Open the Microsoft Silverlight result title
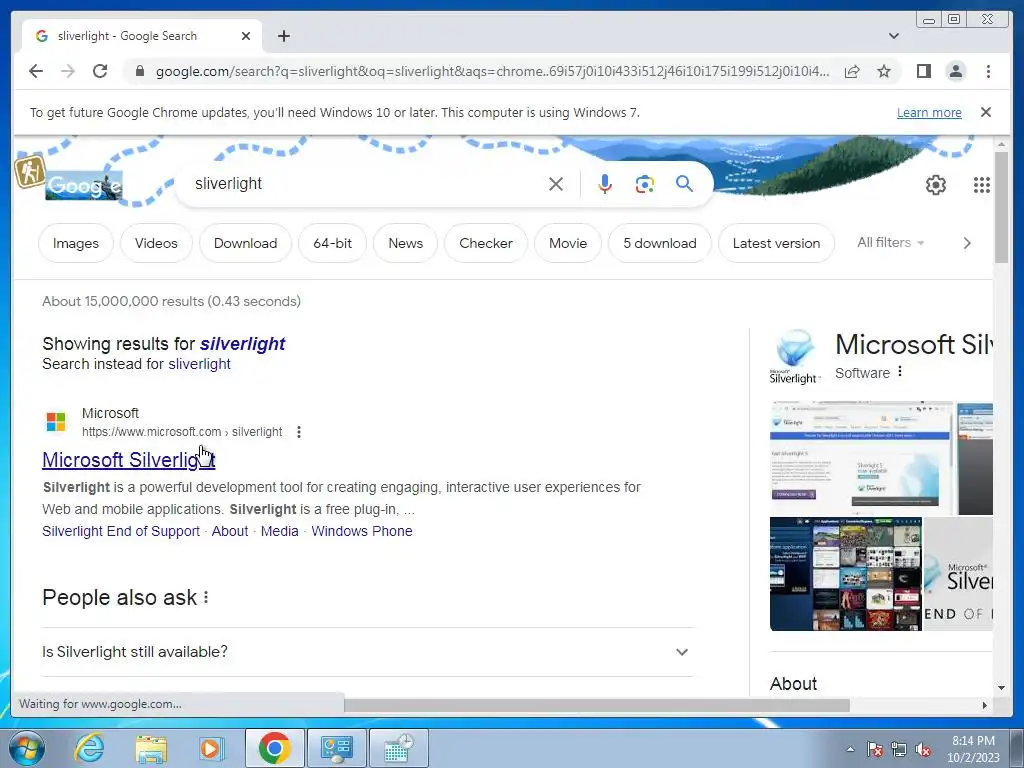The image size is (1024, 768). pyautogui.click(x=129, y=460)
